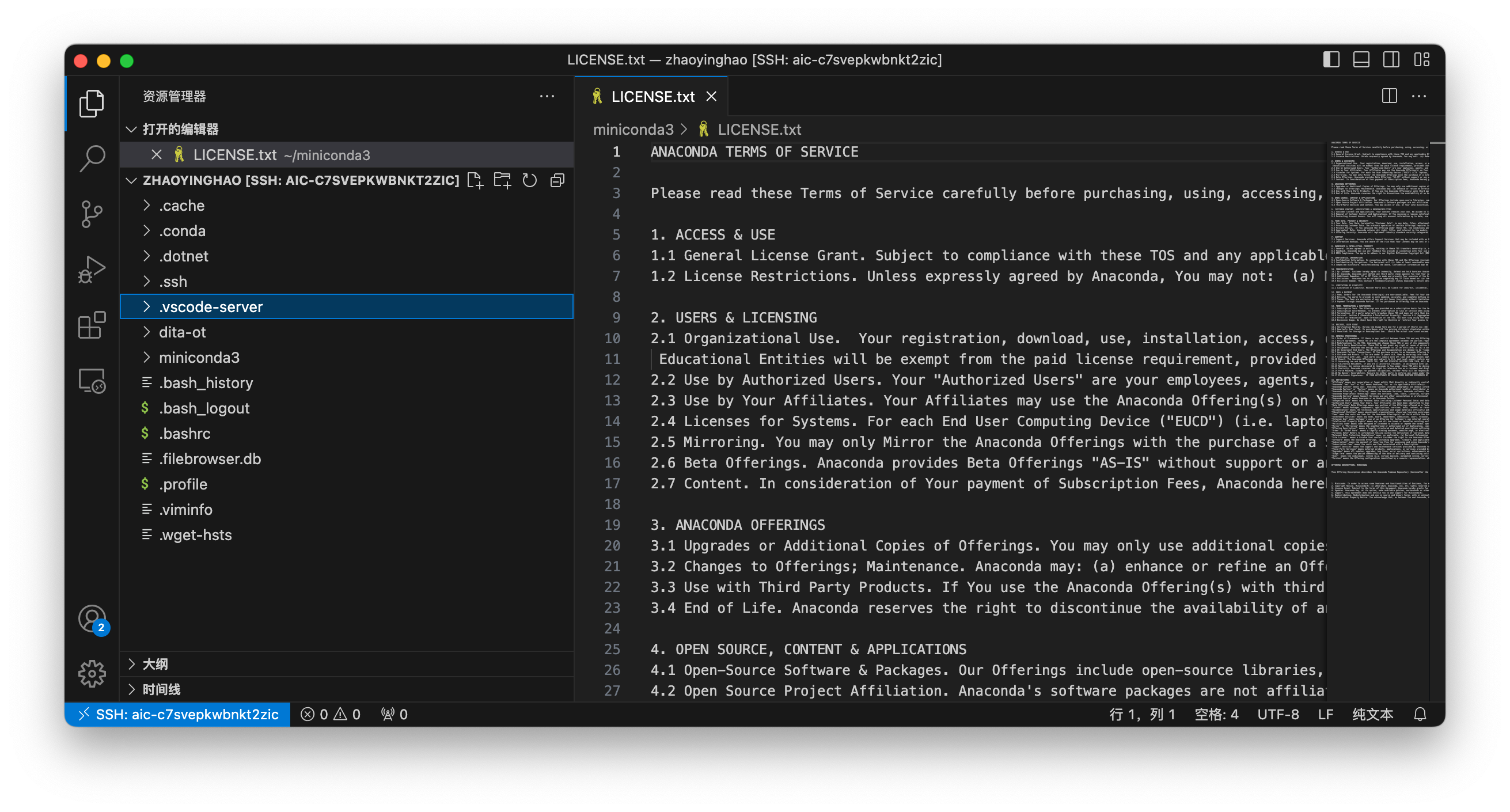Open the .bash_history file

[346, 383]
